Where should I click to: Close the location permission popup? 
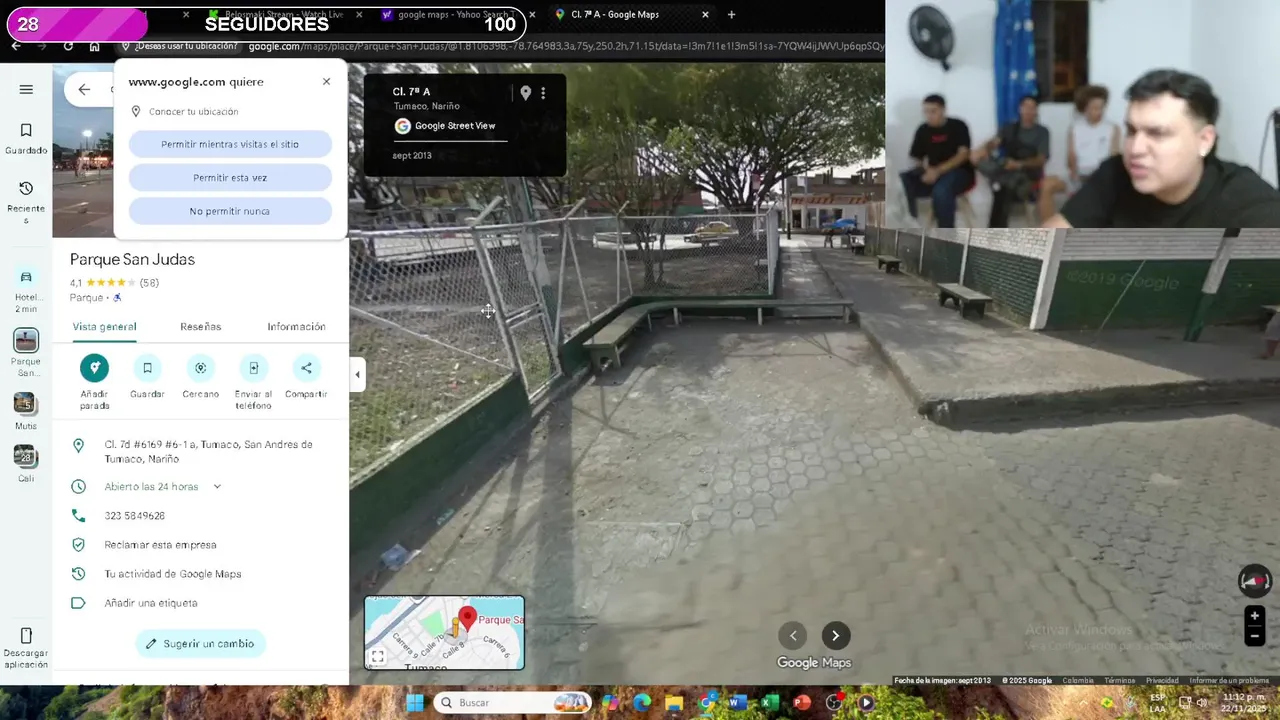[x=326, y=82]
